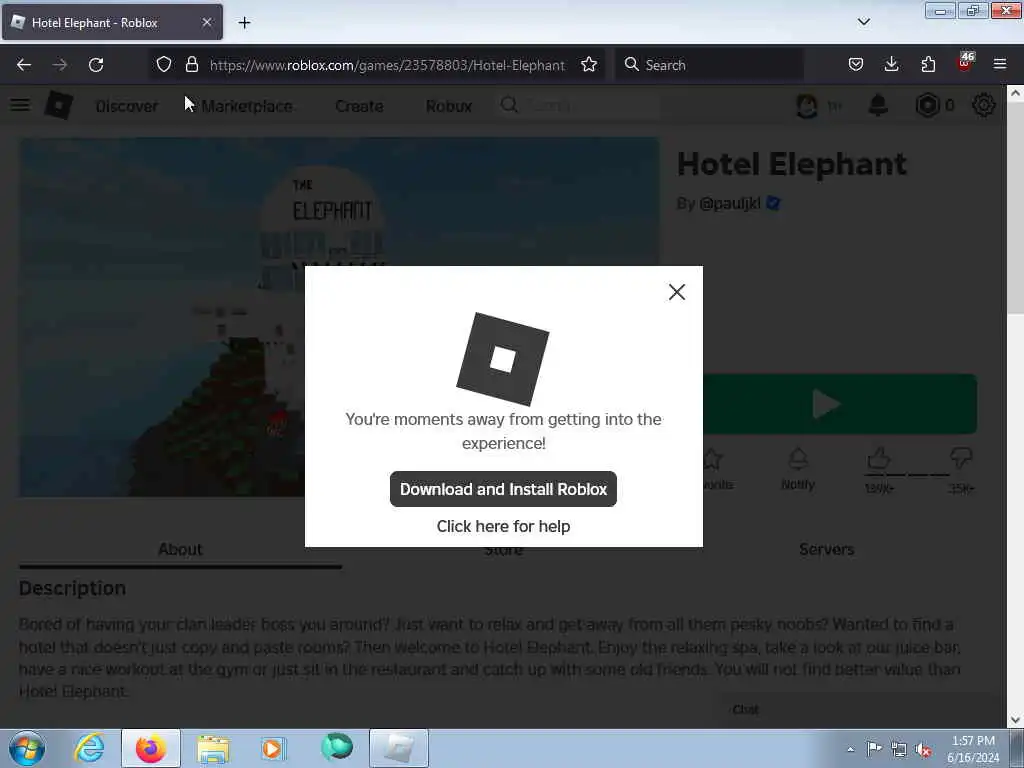The height and width of the screenshot is (768, 1024).
Task: Click Download and Install Roblox button
Action: coord(503,489)
